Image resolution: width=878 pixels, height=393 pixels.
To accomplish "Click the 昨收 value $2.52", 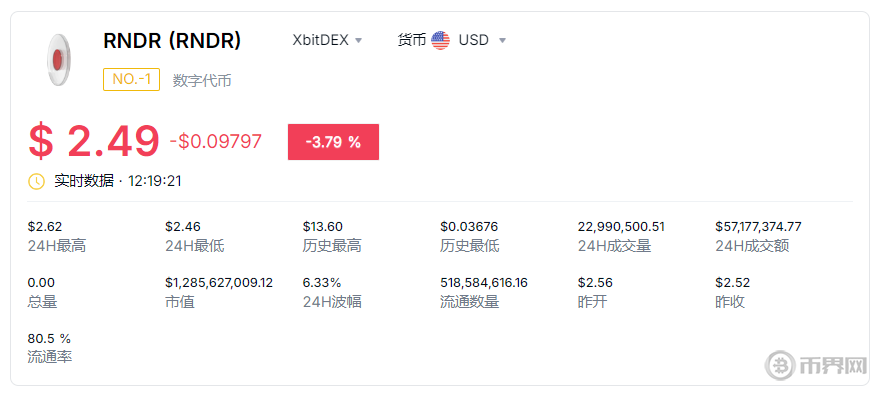I will [x=732, y=283].
